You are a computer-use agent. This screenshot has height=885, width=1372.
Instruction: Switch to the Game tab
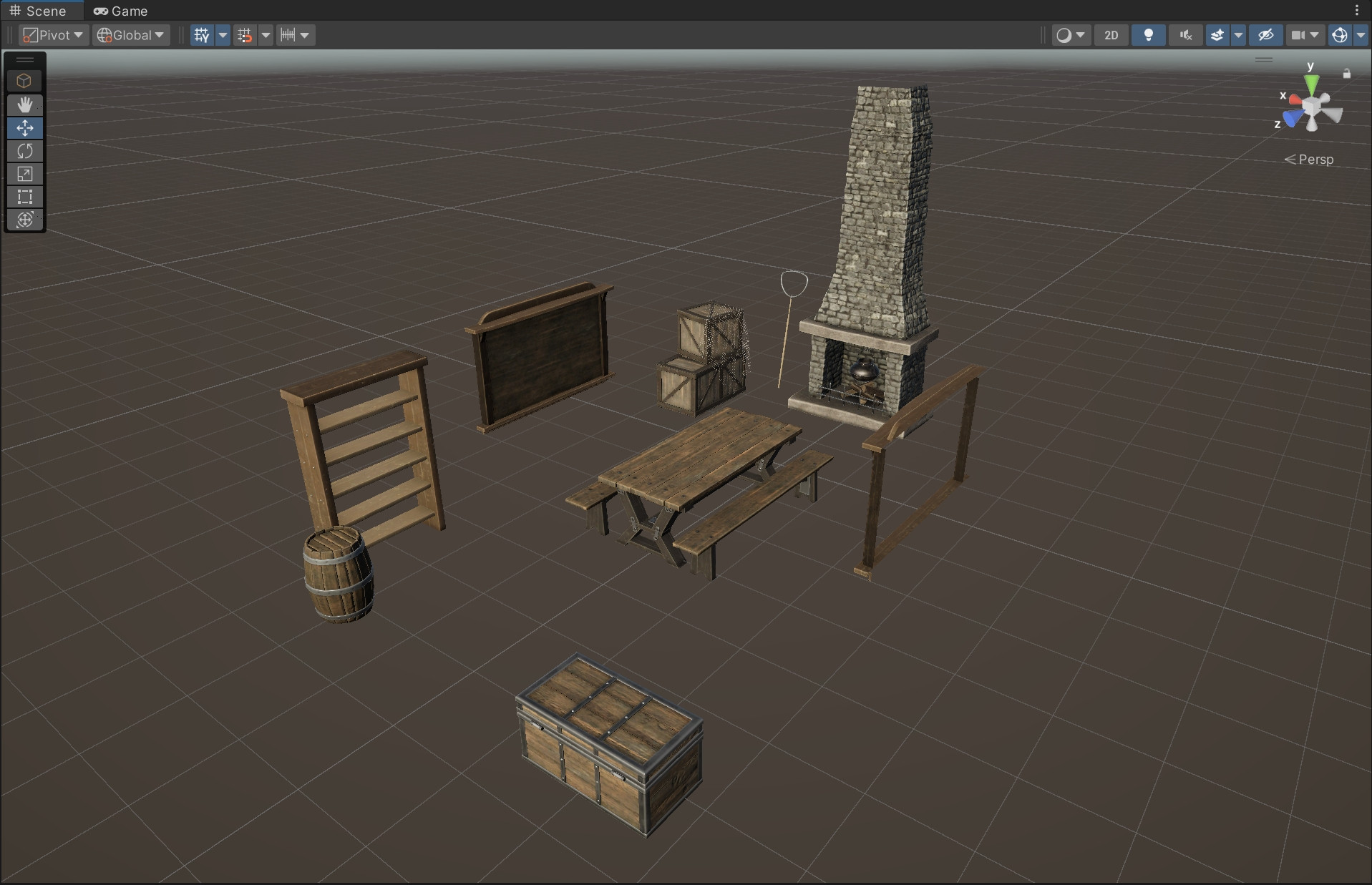point(120,11)
